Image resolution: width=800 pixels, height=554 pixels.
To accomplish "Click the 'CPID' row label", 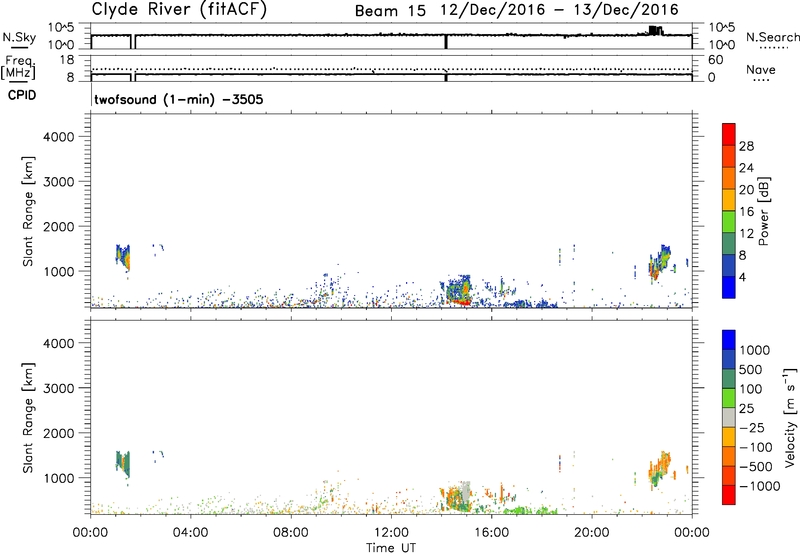I will 22,95.
